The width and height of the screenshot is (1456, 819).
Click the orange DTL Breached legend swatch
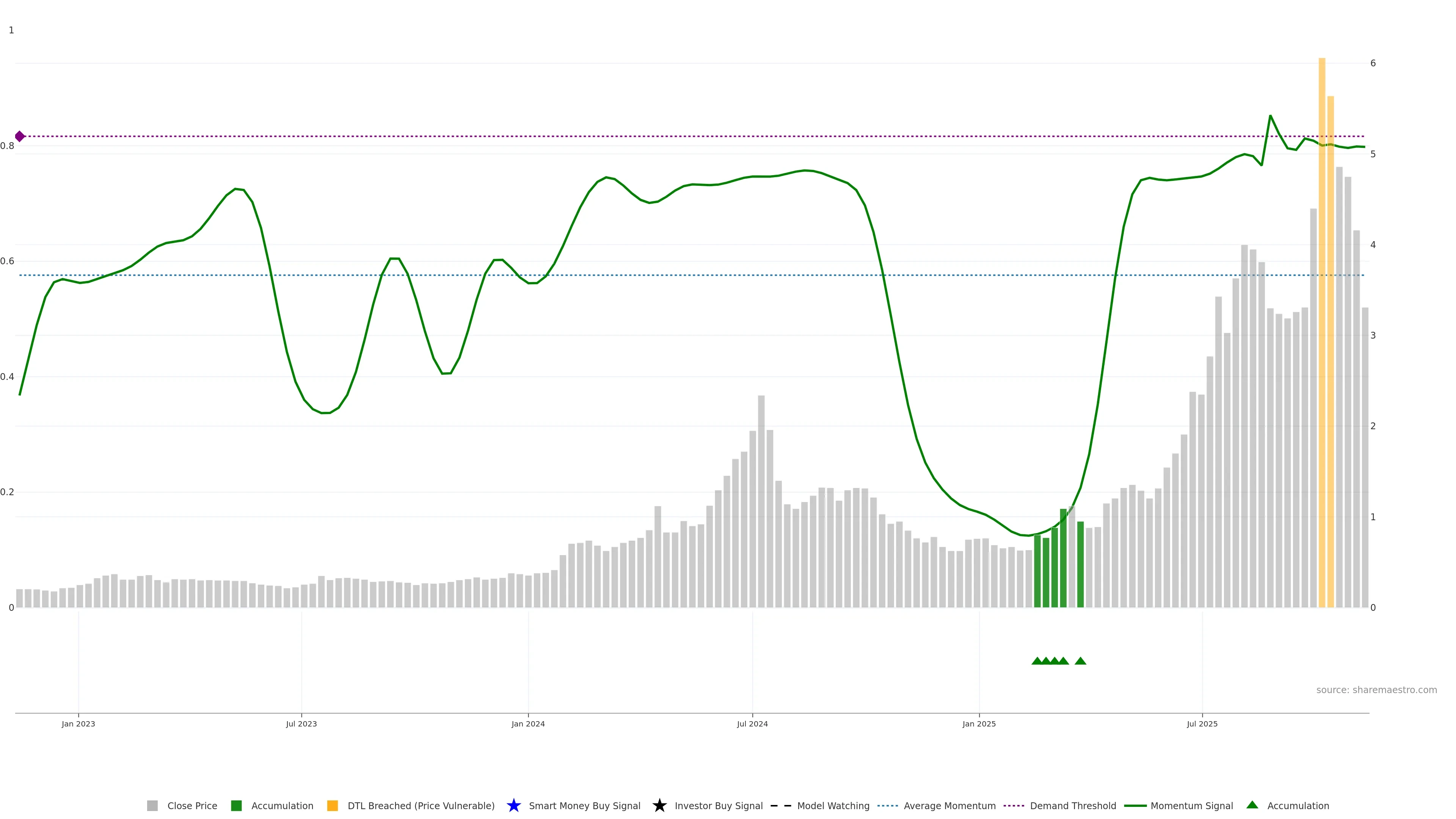pyautogui.click(x=333, y=805)
